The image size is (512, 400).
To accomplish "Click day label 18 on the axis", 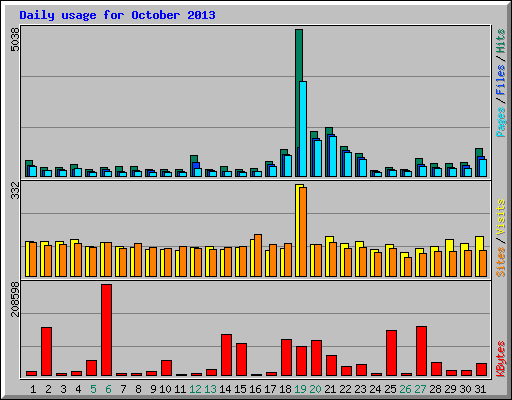I will tap(285, 389).
